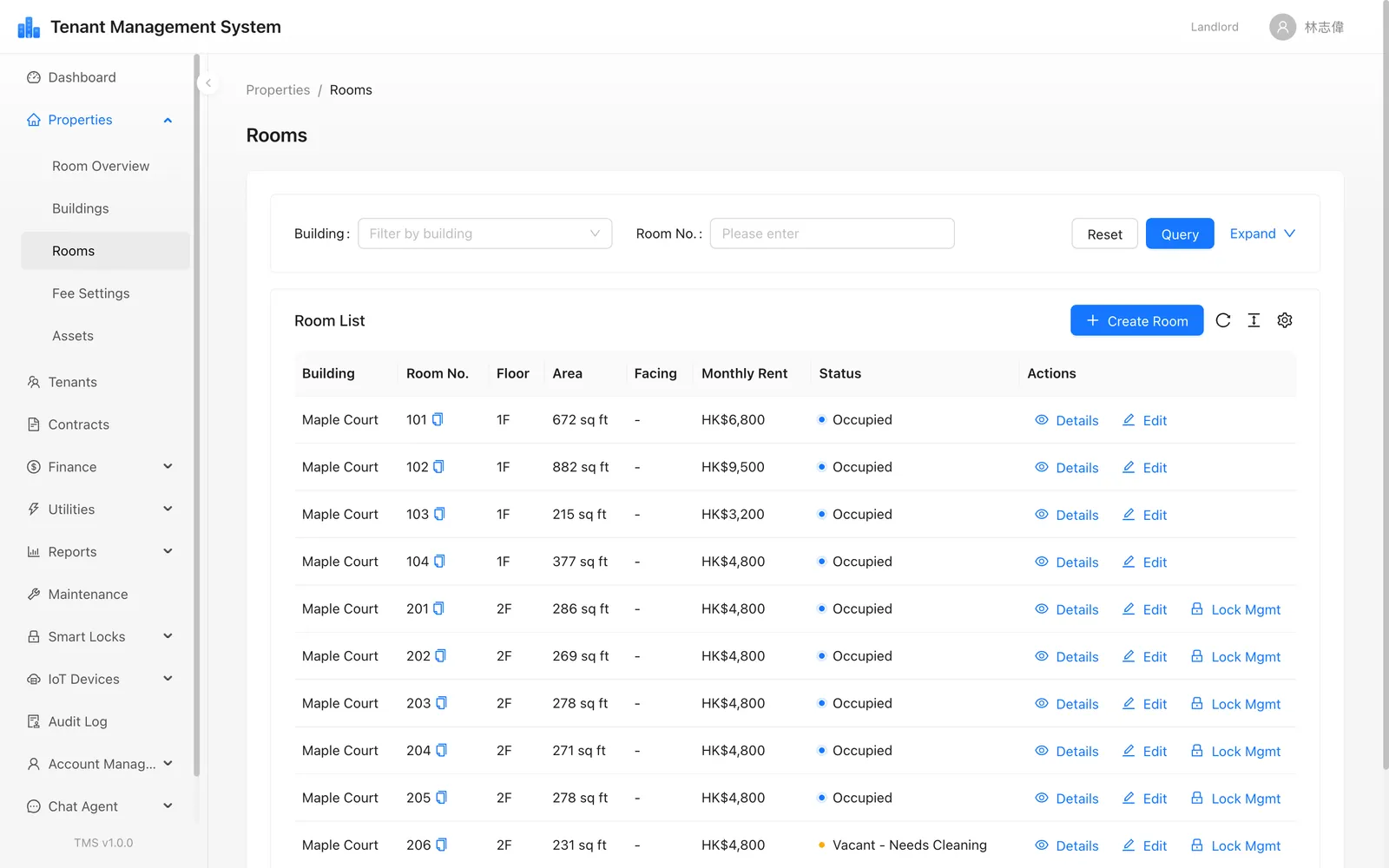The height and width of the screenshot is (868, 1389).
Task: Click the sidebar scrollbar
Action: [197, 415]
